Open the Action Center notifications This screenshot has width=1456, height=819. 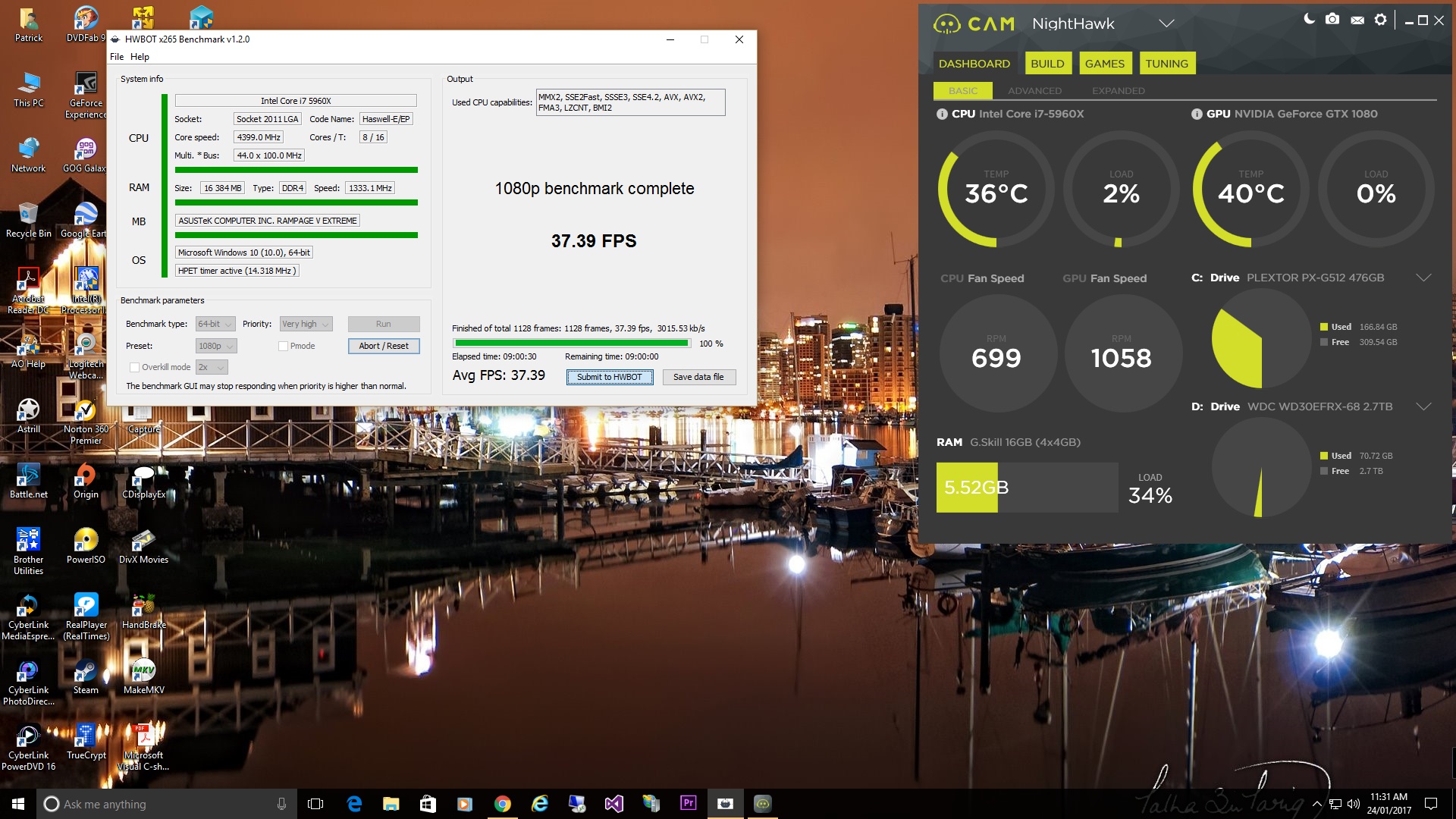click(1431, 804)
